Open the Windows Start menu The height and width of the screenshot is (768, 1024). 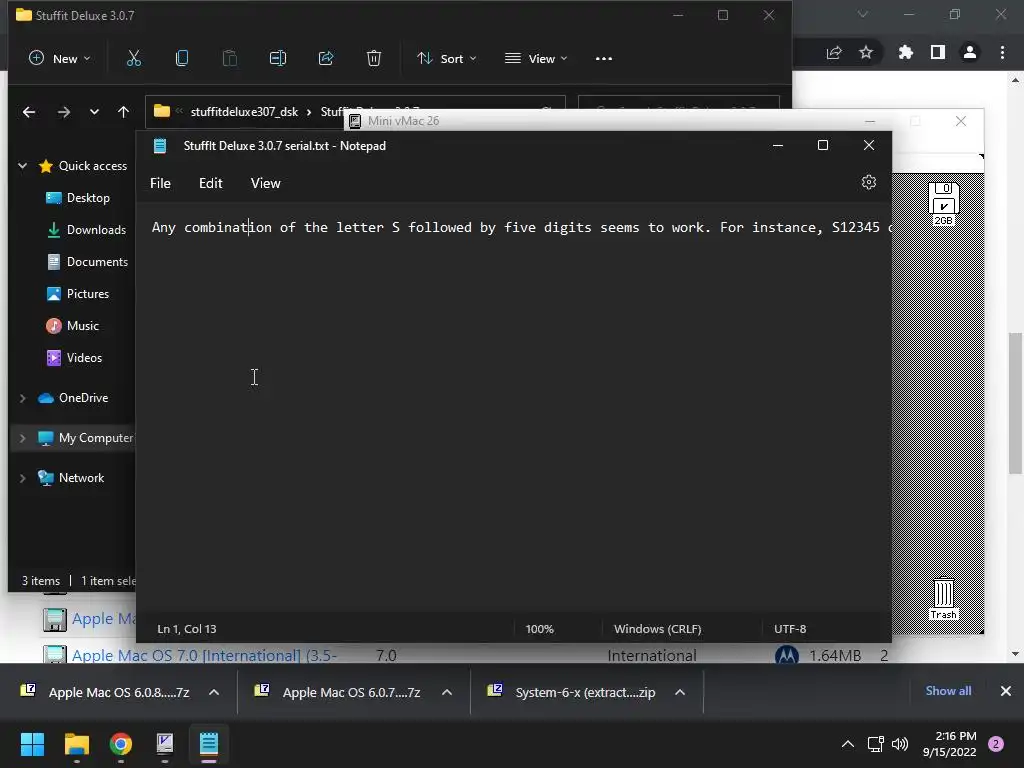click(32, 744)
